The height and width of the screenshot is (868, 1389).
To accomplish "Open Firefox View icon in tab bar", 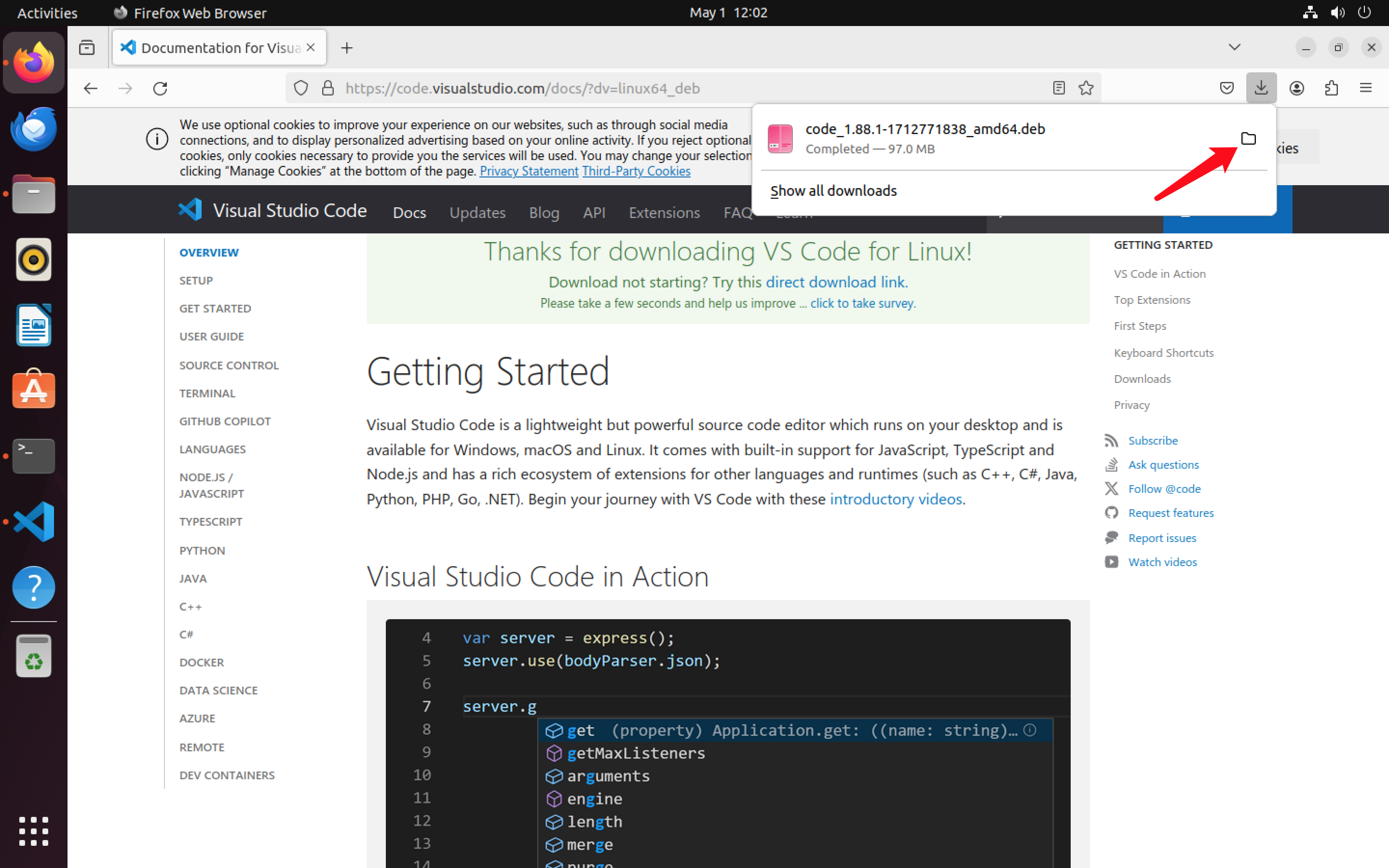I will pos(87,48).
